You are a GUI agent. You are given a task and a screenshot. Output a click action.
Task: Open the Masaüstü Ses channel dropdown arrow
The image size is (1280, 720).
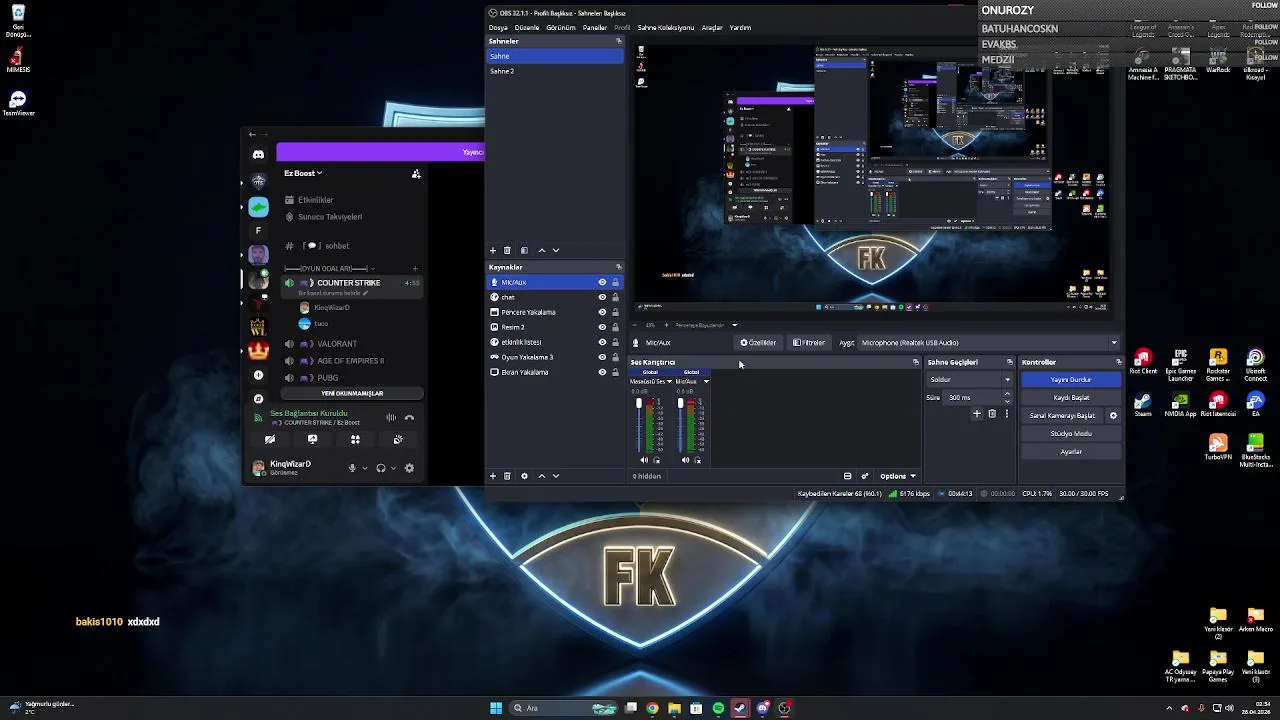670,382
